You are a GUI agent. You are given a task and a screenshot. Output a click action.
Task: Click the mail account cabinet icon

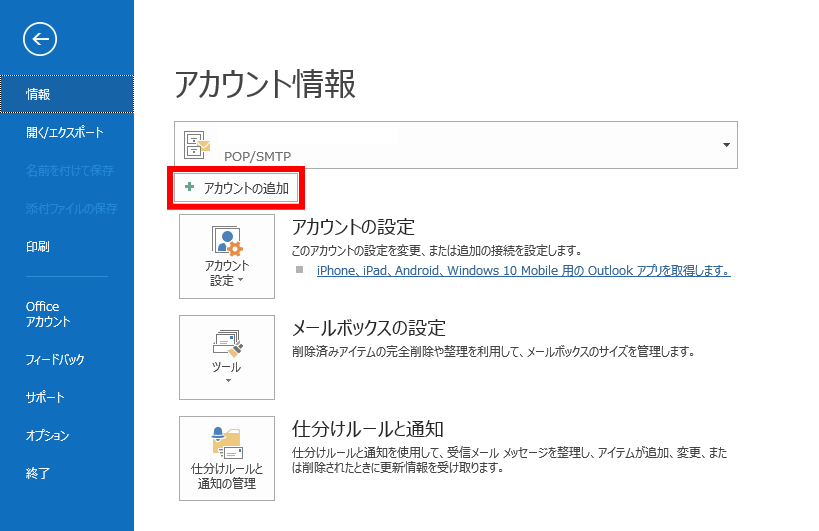pyautogui.click(x=197, y=145)
